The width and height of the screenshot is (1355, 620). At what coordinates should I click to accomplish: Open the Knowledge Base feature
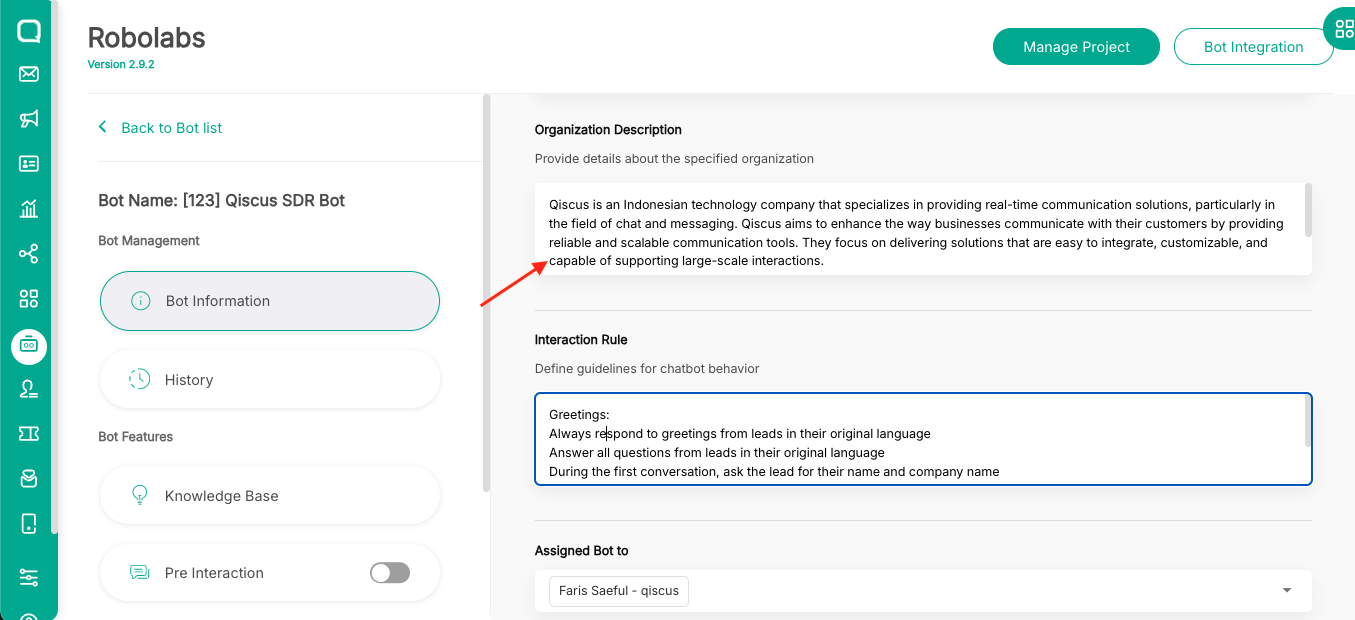(x=270, y=496)
